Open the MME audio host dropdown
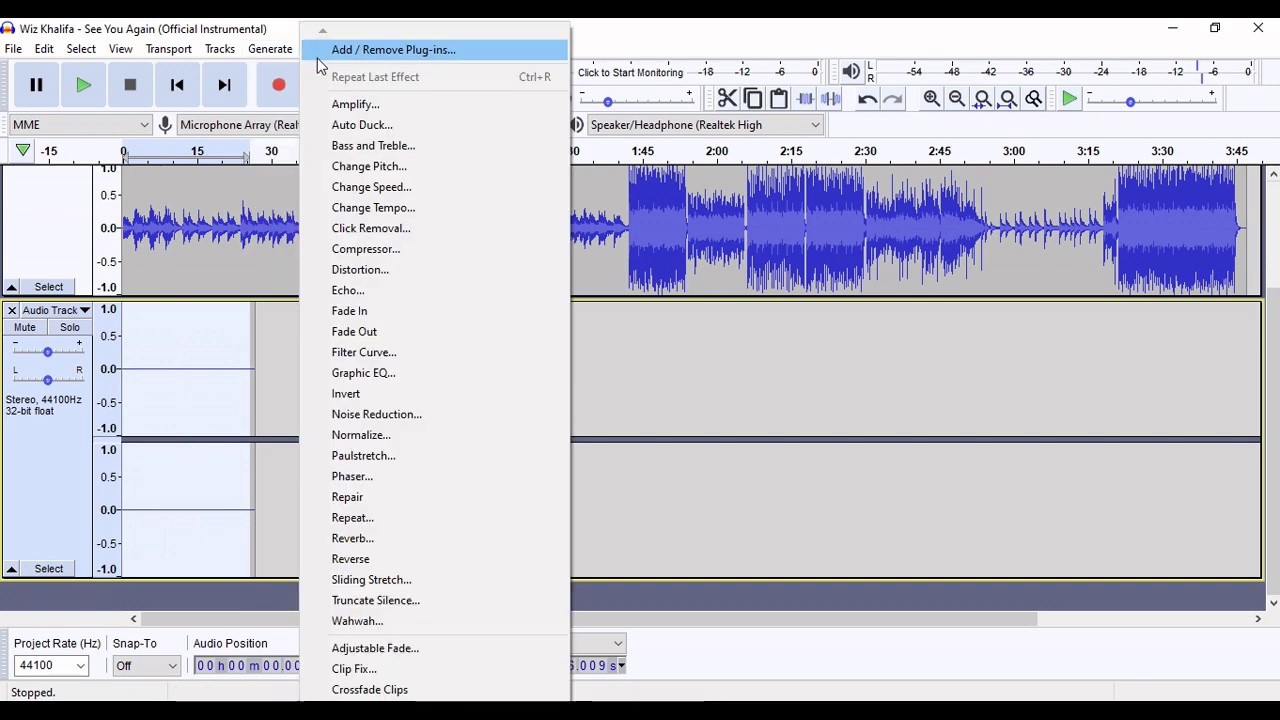1280x720 pixels. click(80, 125)
